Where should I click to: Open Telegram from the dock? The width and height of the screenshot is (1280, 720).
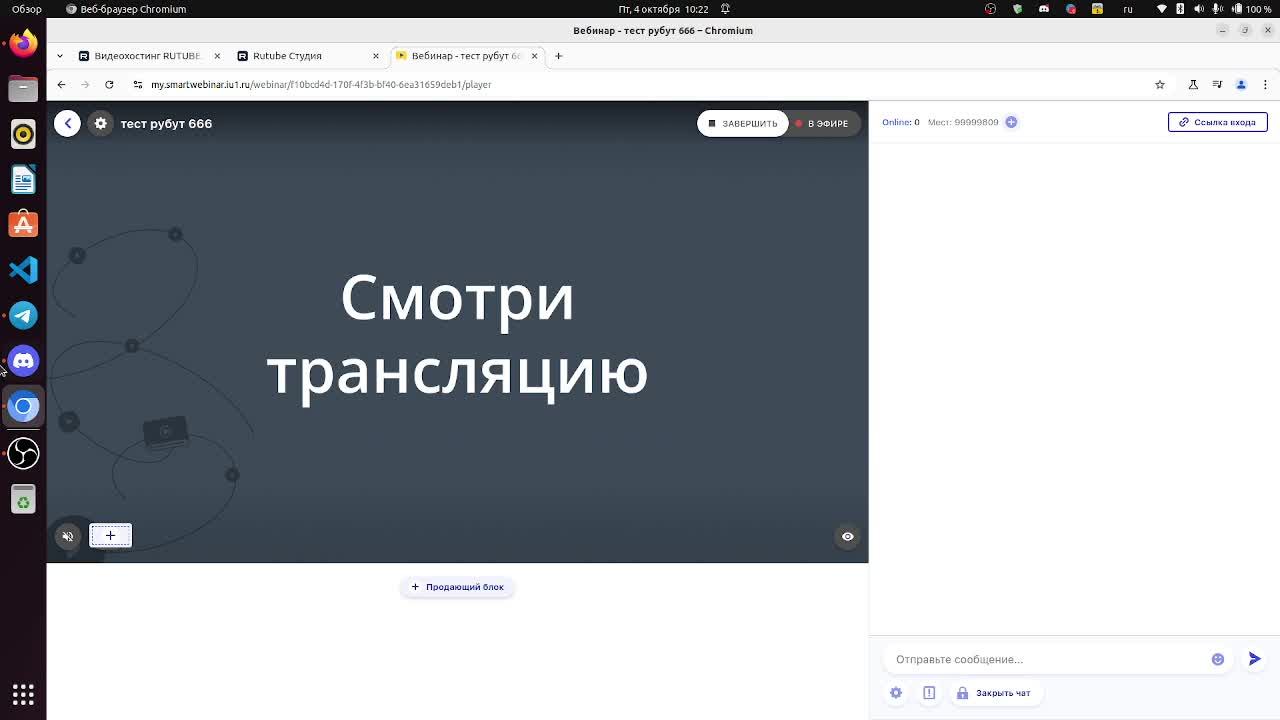[x=23, y=316]
